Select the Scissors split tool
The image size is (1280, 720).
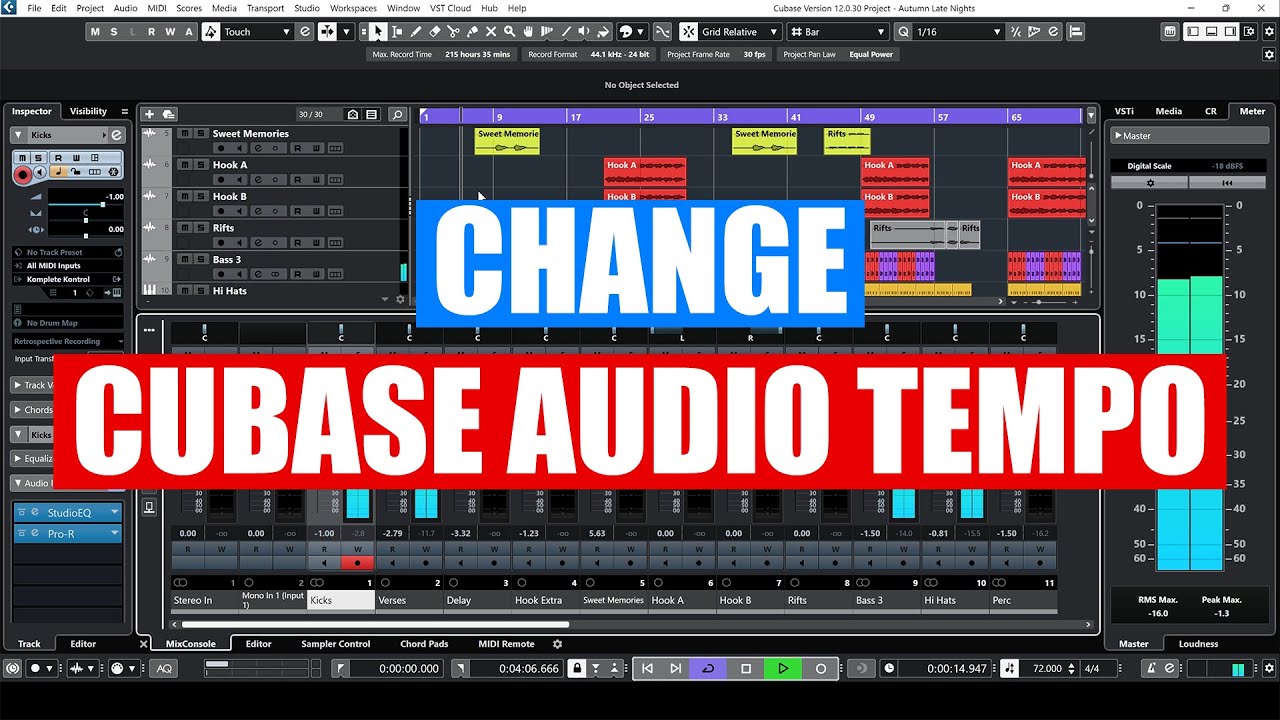pyautogui.click(x=453, y=32)
